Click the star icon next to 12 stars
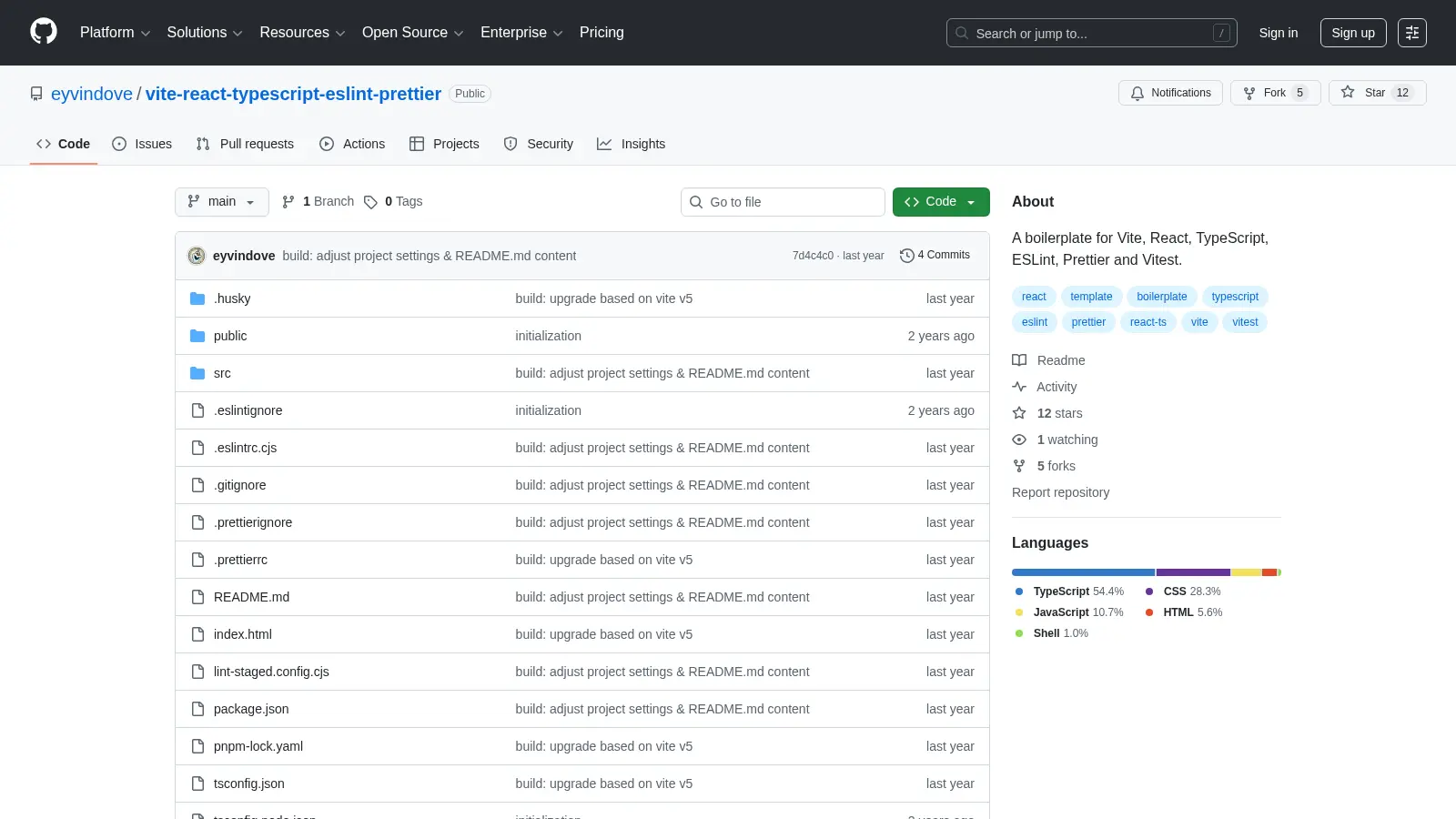The width and height of the screenshot is (1456, 819). 1019,413
